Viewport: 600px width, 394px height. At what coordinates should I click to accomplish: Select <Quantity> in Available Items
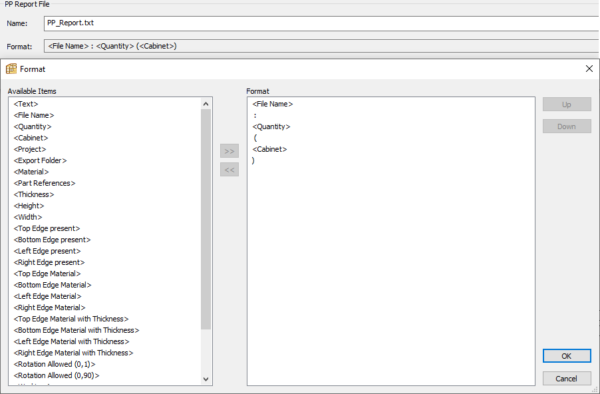click(x=33, y=127)
